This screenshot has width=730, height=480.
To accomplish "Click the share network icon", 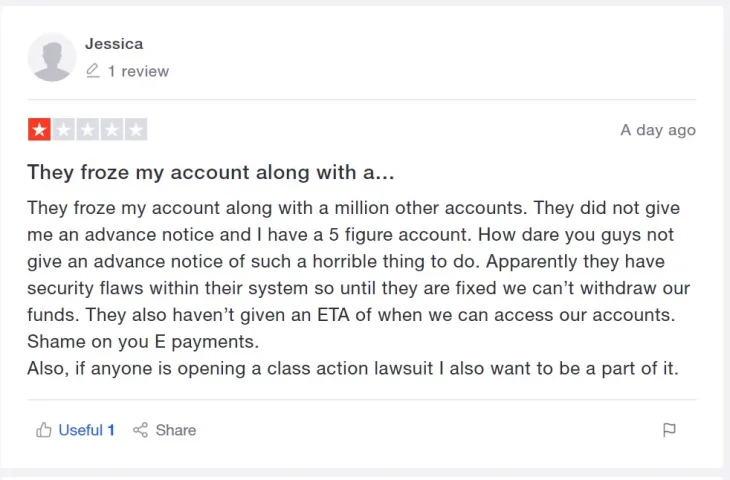I will tap(140, 430).
